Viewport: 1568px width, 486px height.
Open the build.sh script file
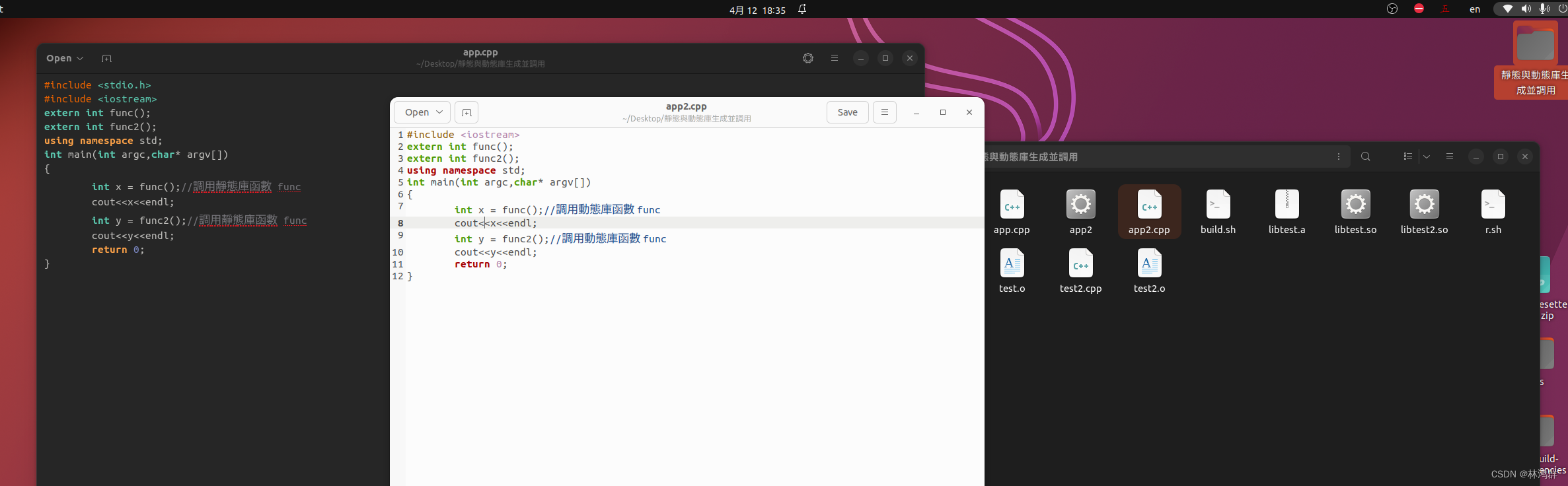(1218, 212)
